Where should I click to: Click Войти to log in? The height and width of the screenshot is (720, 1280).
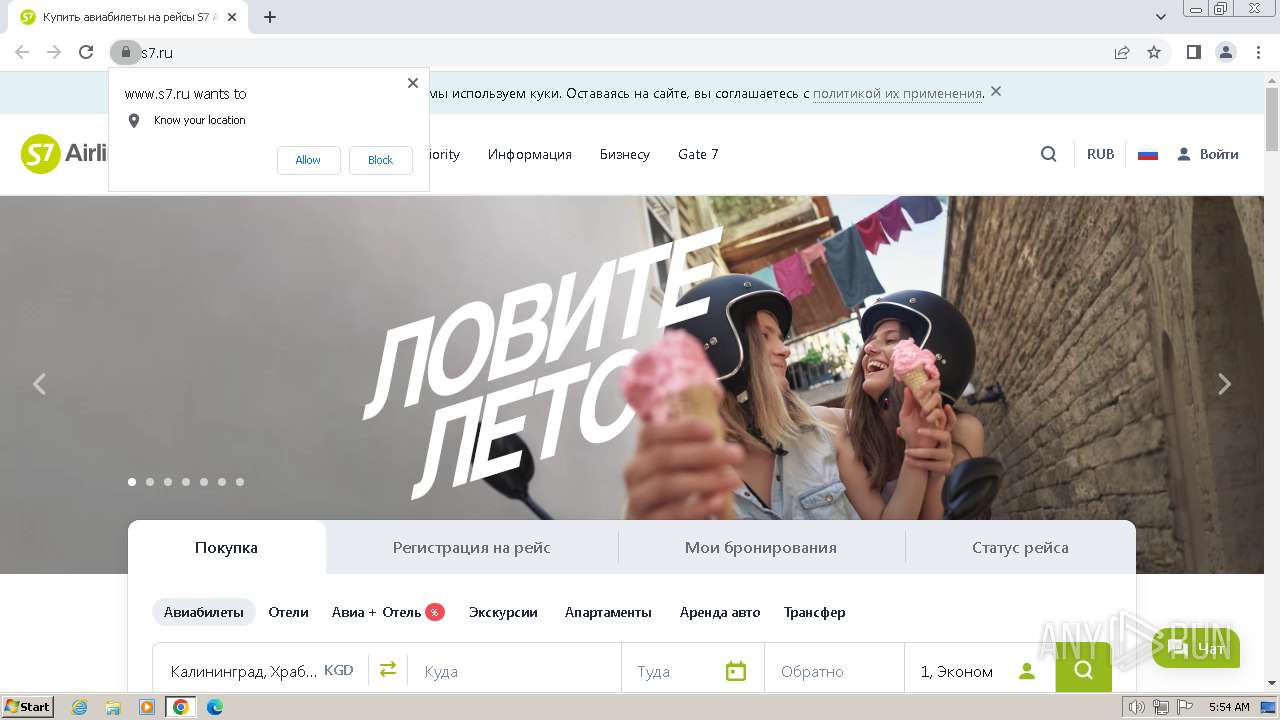pyautogui.click(x=1208, y=154)
